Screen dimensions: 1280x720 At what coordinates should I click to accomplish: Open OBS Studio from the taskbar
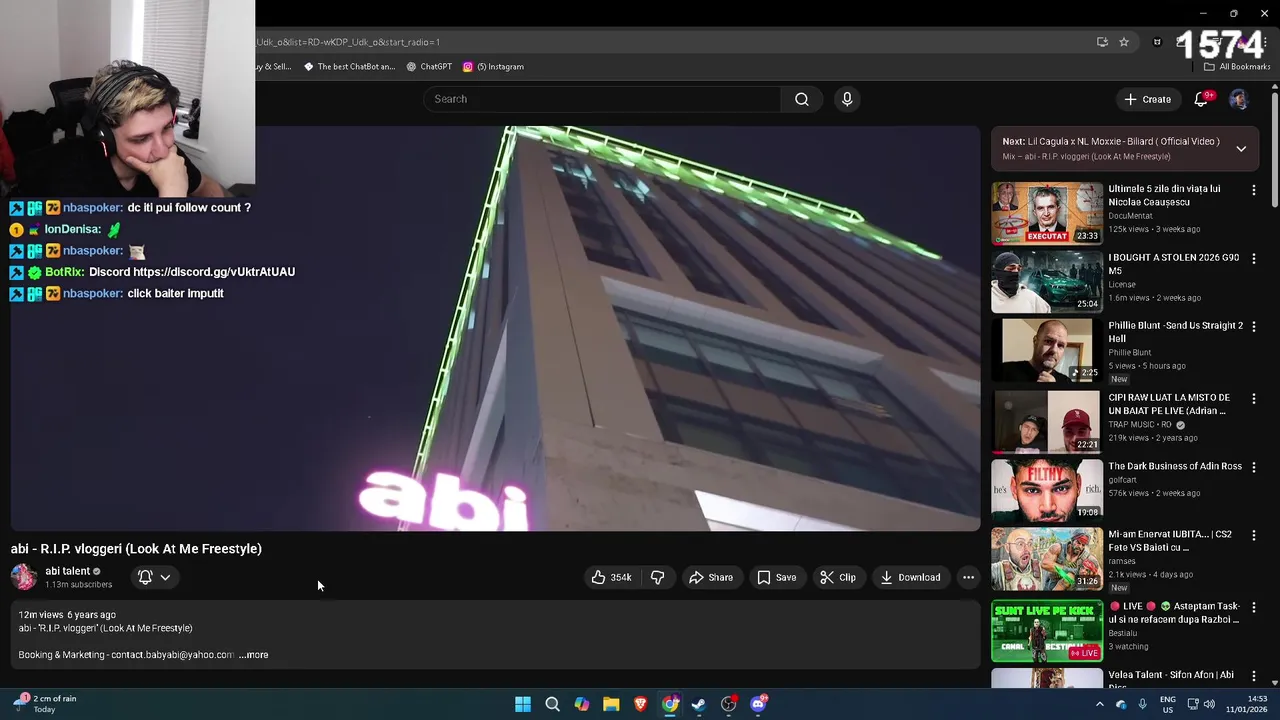click(728, 704)
